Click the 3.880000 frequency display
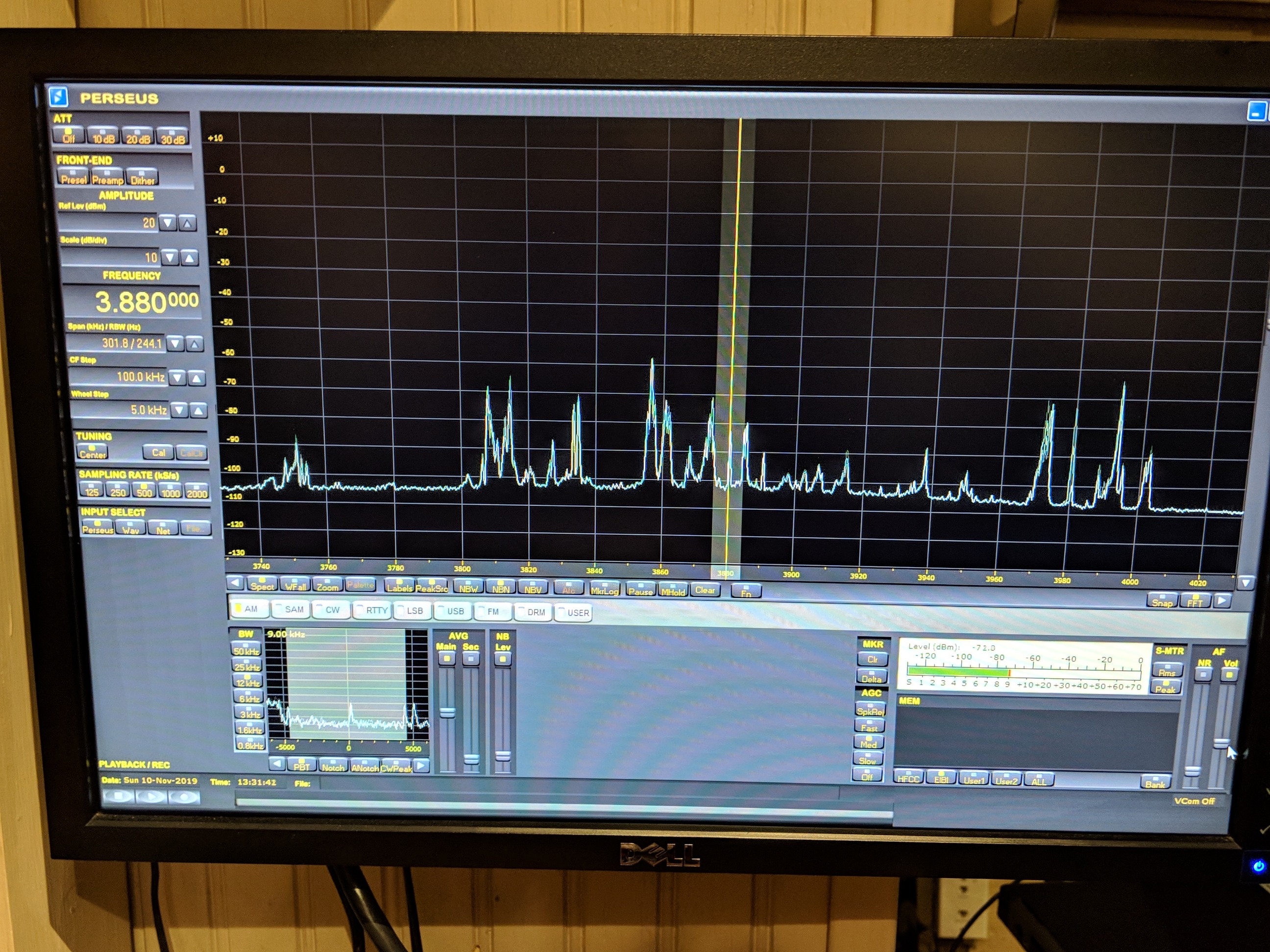The width and height of the screenshot is (1270, 952). tap(132, 301)
